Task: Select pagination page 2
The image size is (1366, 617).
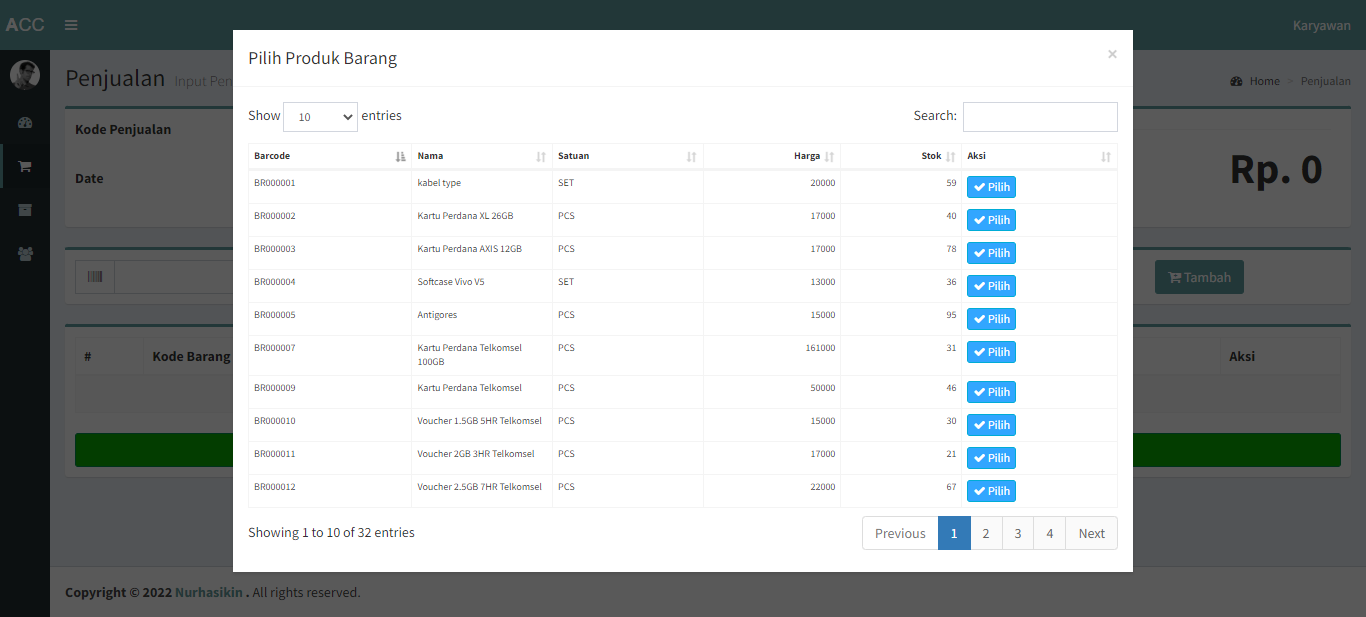Action: tap(986, 533)
